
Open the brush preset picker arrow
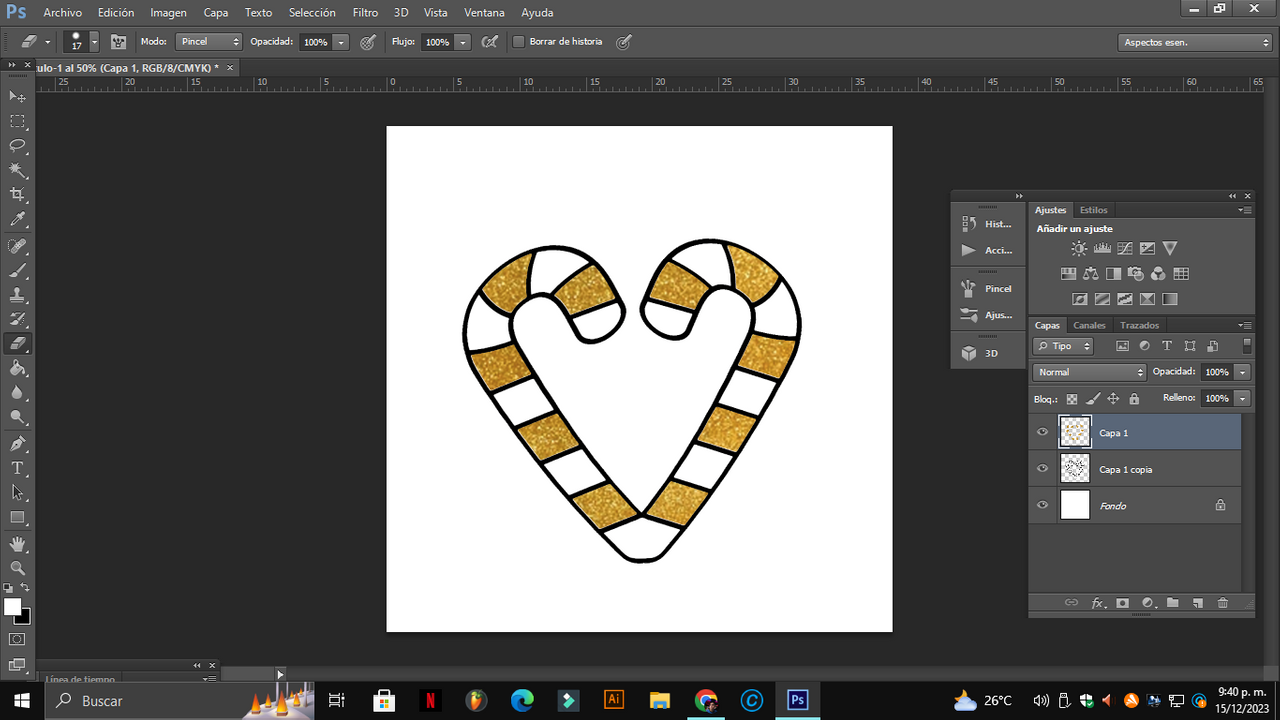point(94,42)
